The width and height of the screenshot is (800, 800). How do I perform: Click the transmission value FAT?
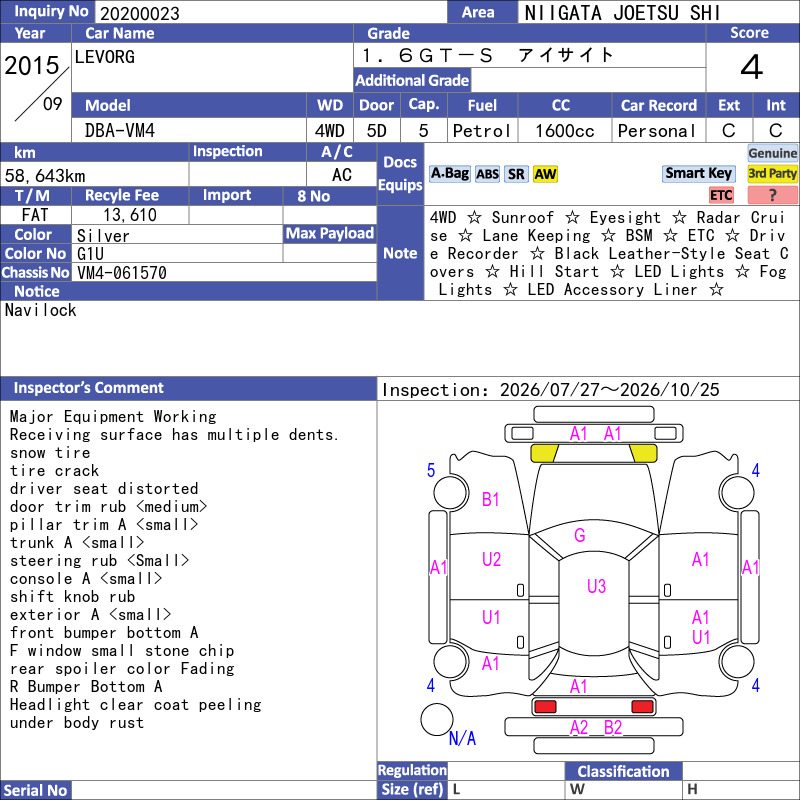(x=35, y=215)
